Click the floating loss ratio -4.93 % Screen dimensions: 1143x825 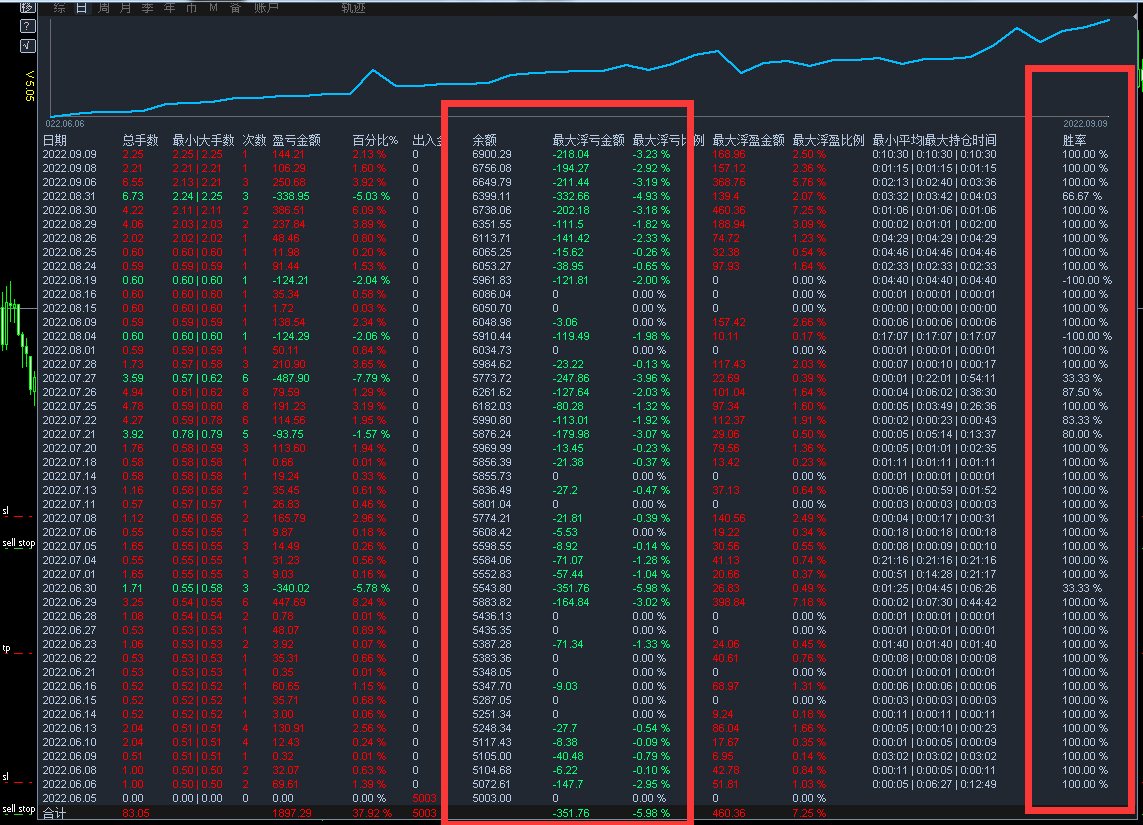coord(651,196)
